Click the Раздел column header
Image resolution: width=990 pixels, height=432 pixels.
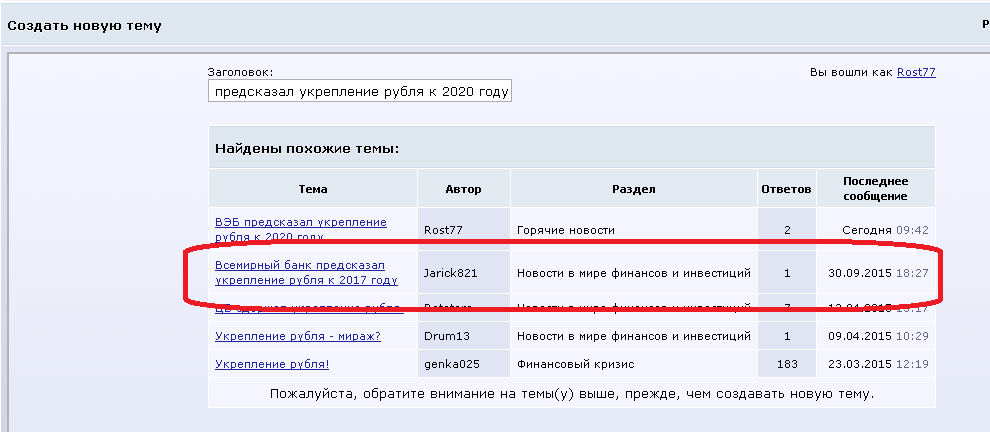(633, 189)
